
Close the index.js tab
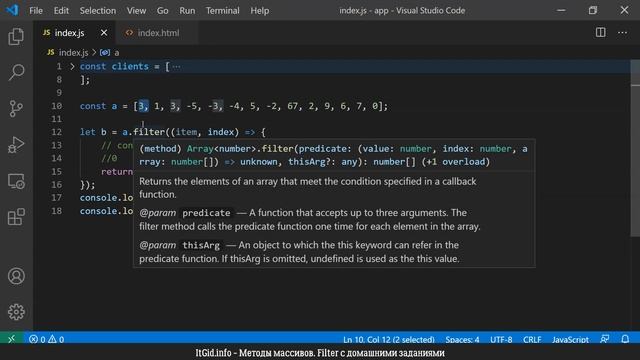104,33
